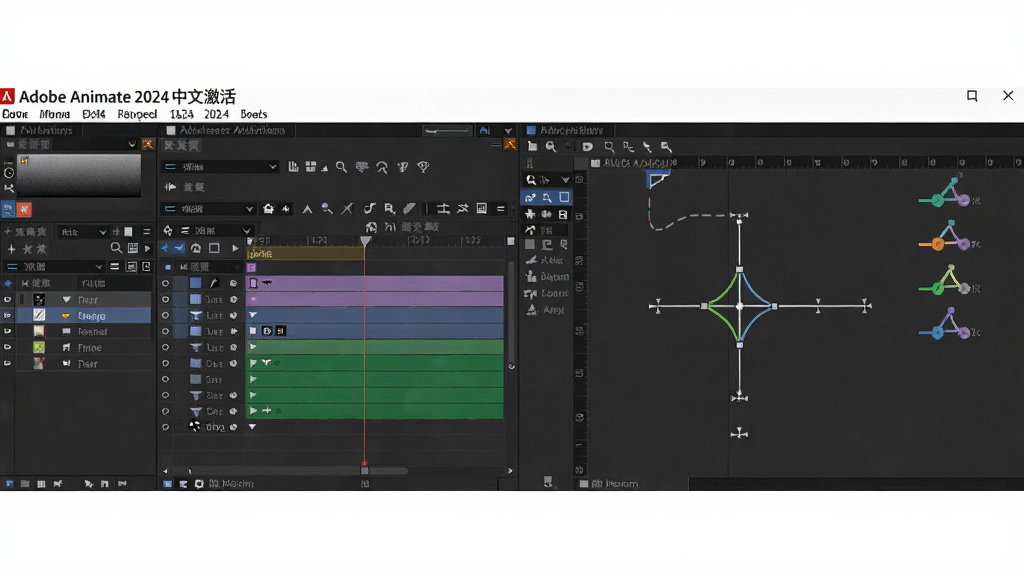The image size is (1024, 576).
Task: Click the X-shaped cross icon in timeline toolbar
Action: tap(347, 209)
